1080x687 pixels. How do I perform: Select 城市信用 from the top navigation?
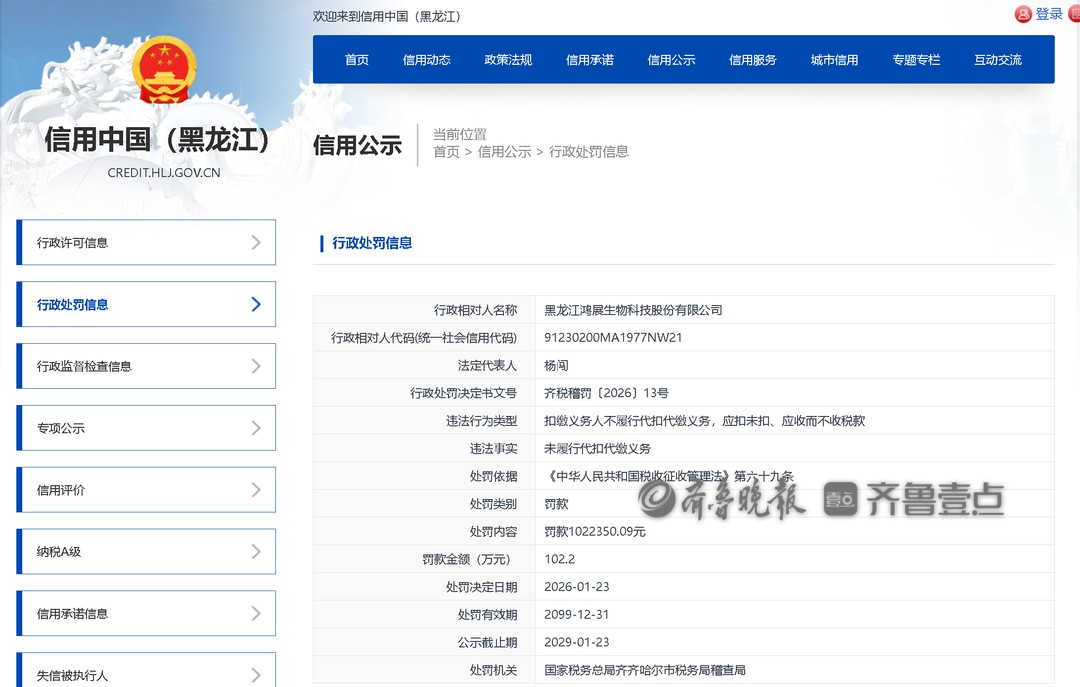point(834,60)
